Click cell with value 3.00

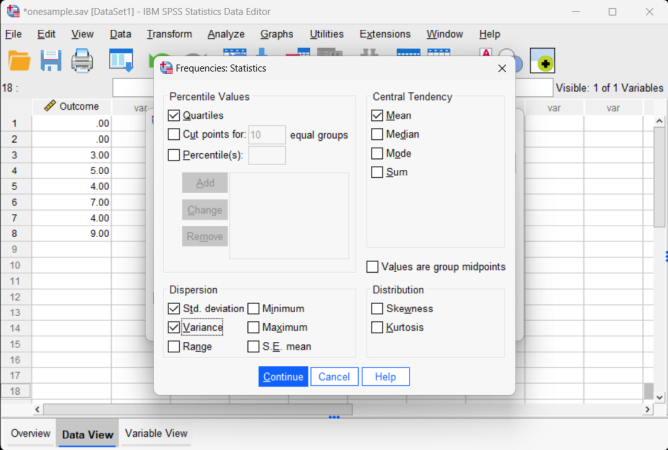pyautogui.click(x=72, y=155)
